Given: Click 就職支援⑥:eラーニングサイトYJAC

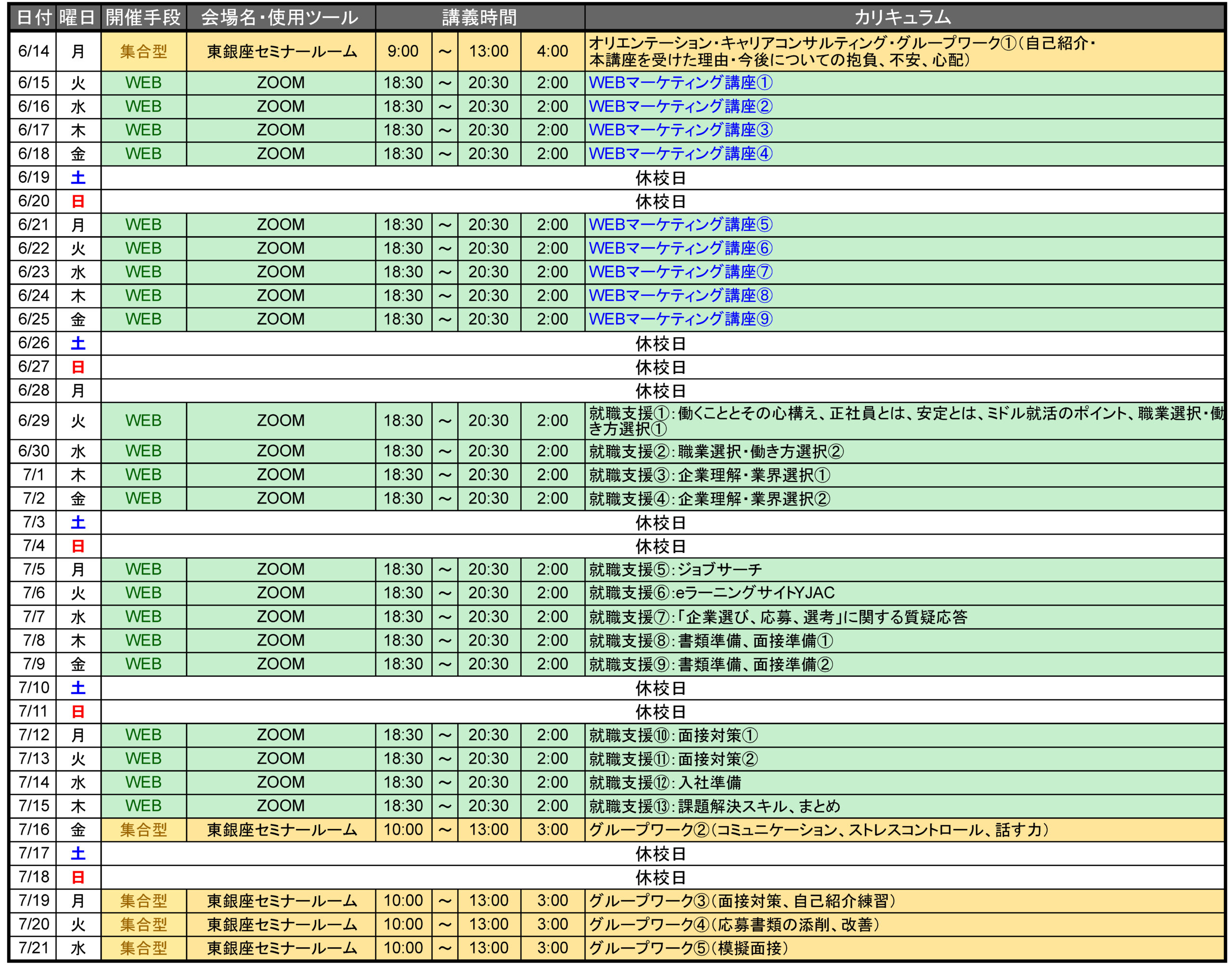Looking at the screenshot, I should (711, 593).
